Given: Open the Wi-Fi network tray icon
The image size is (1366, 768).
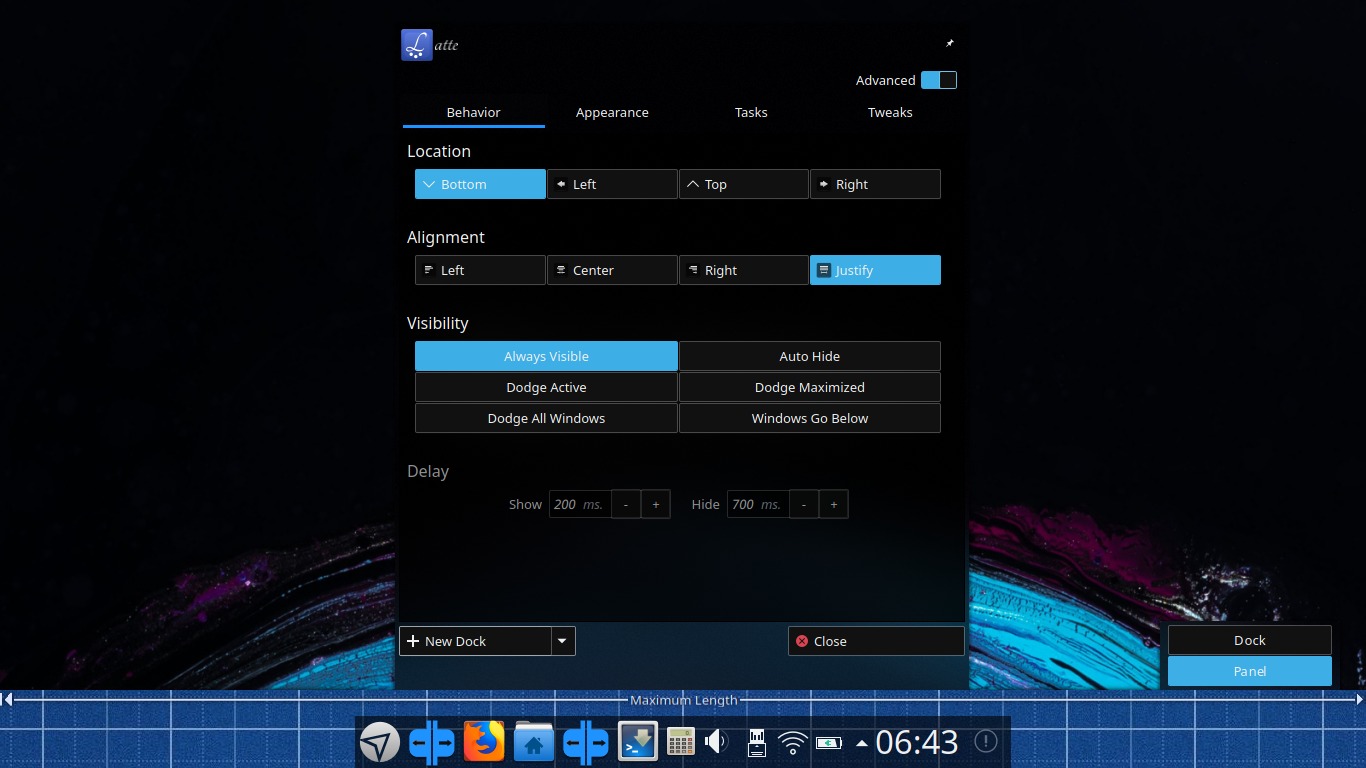Looking at the screenshot, I should click(793, 742).
